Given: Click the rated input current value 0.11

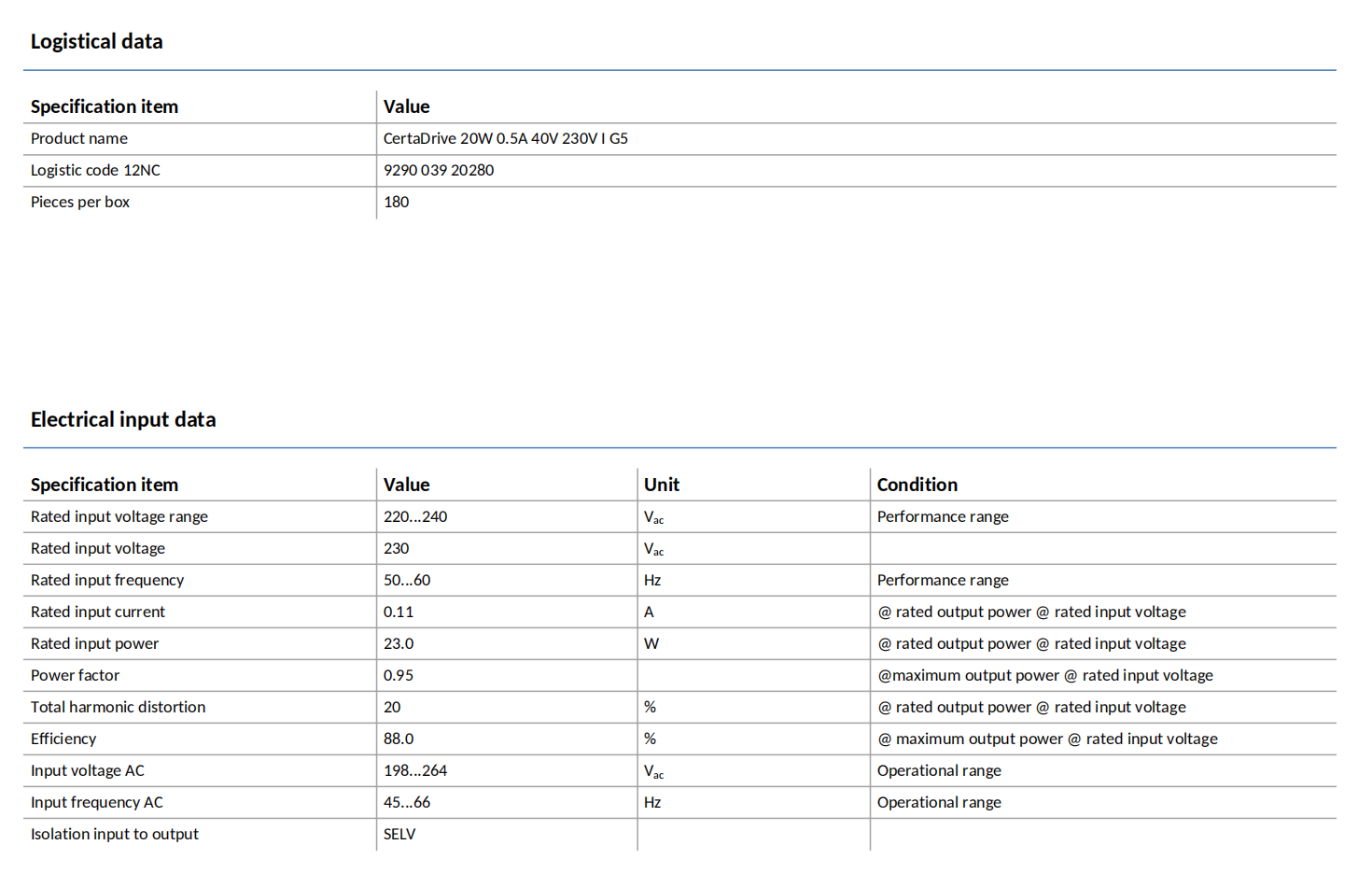Looking at the screenshot, I should click(399, 612).
